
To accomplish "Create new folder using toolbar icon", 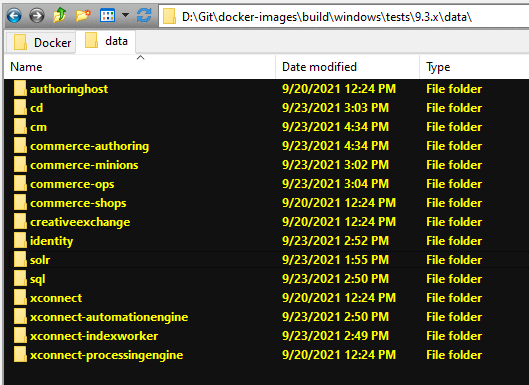I will (83, 16).
